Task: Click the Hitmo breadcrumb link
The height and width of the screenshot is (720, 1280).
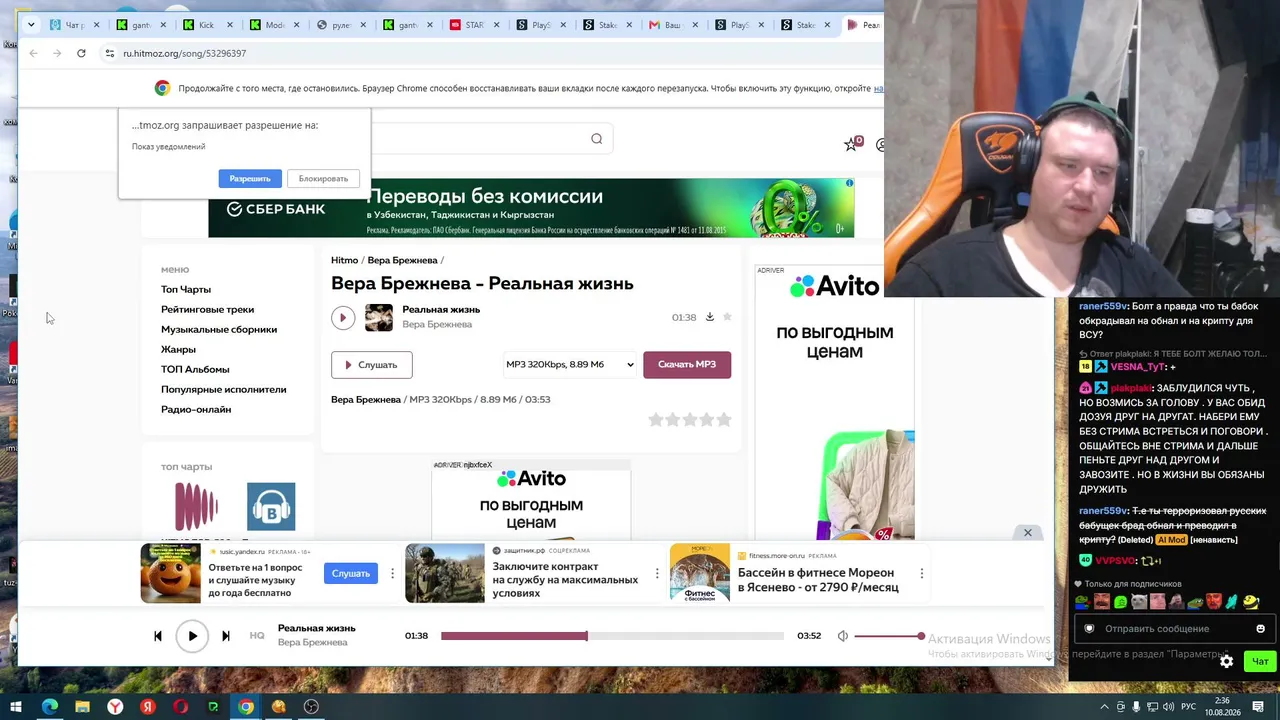Action: [344, 260]
